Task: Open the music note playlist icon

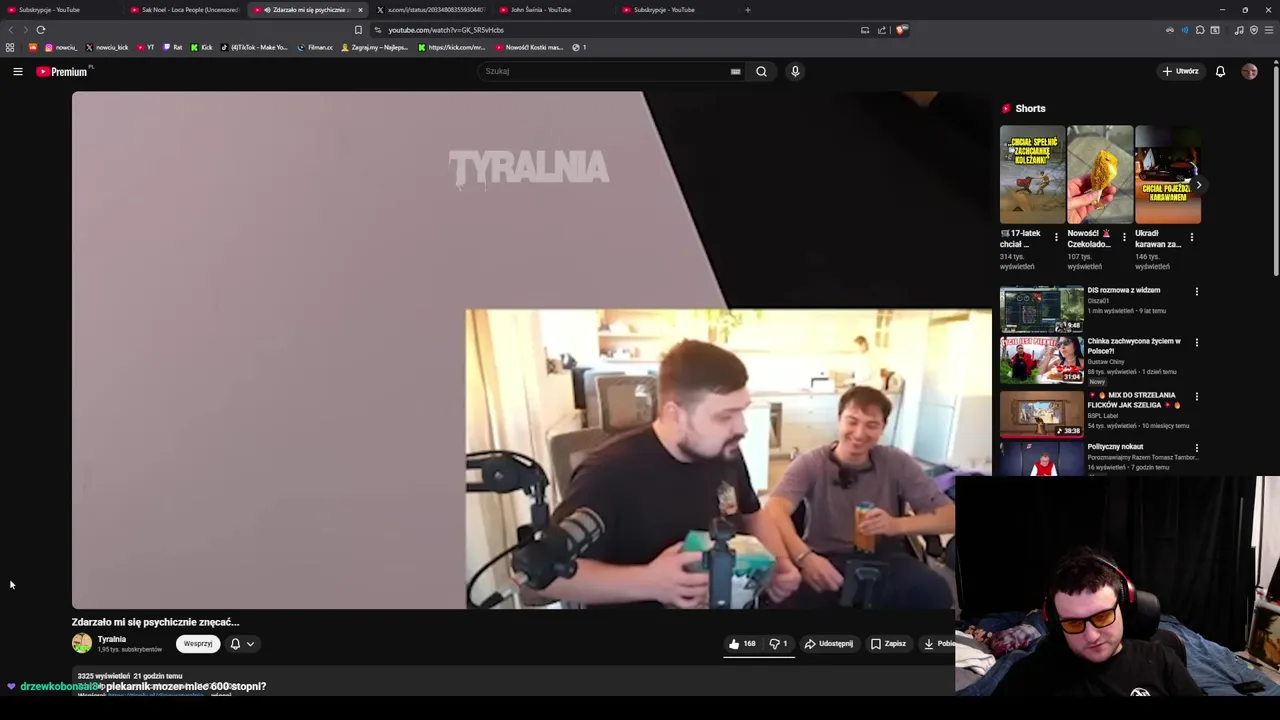Action: click(x=1239, y=30)
